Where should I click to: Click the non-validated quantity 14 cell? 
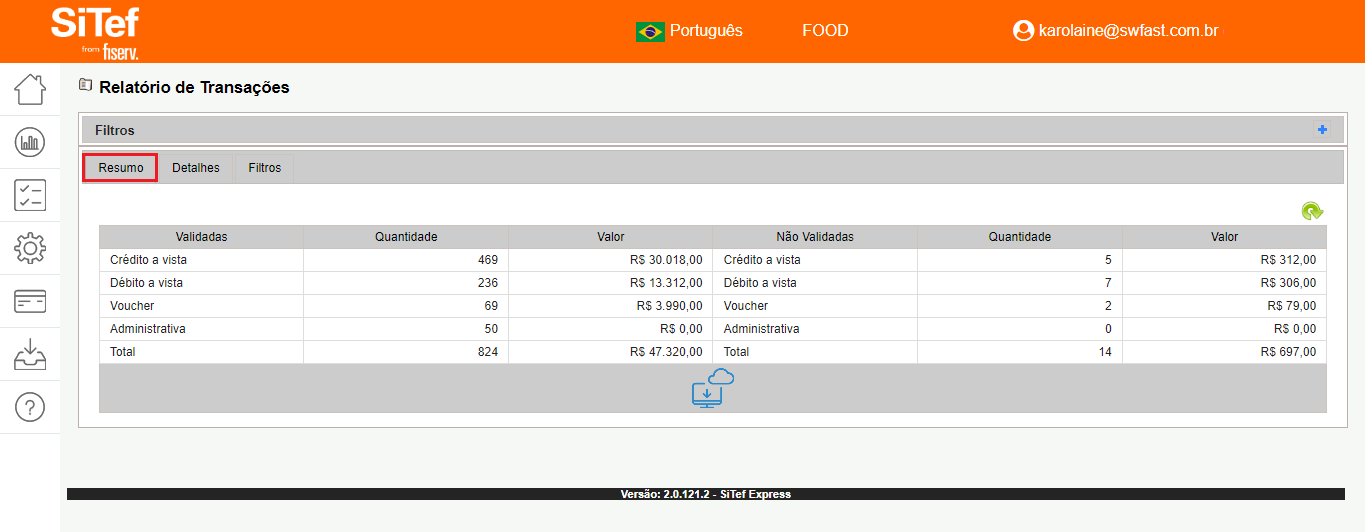point(1020,352)
